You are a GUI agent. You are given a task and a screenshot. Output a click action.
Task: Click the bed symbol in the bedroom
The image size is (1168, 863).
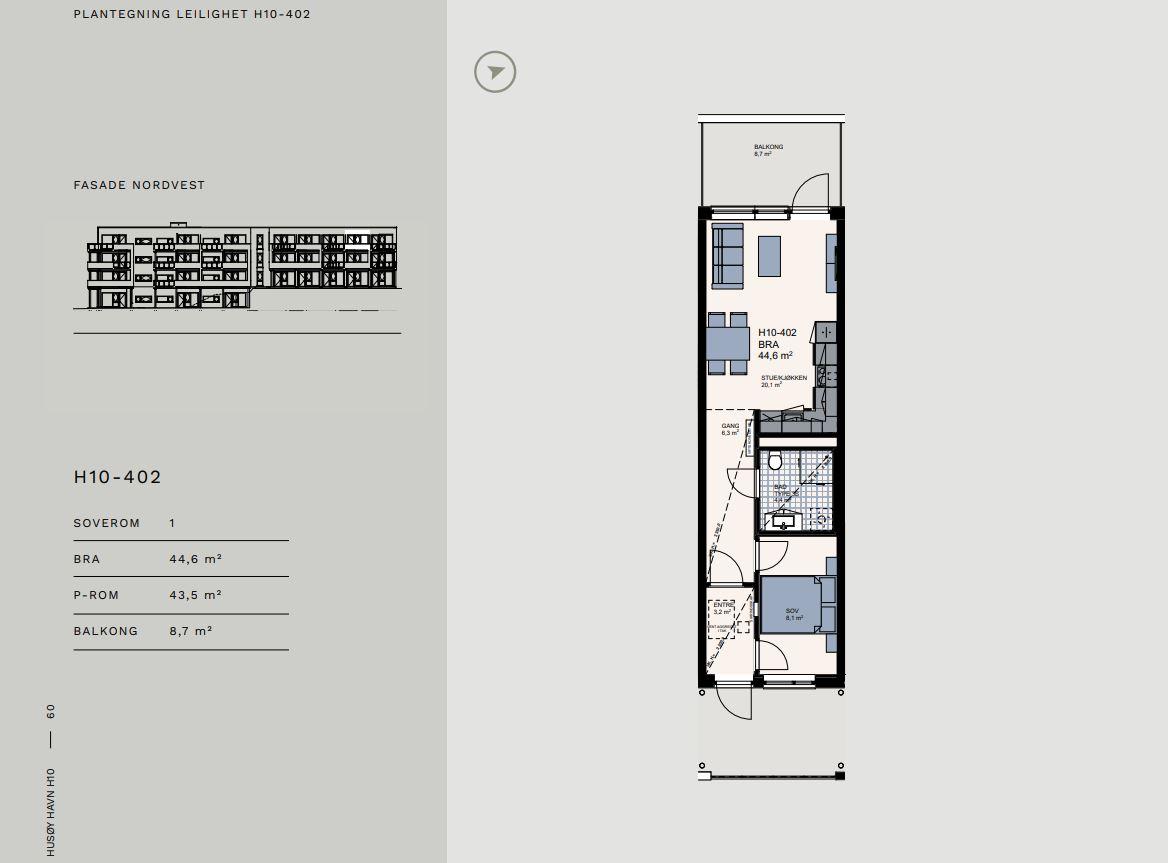(x=798, y=605)
